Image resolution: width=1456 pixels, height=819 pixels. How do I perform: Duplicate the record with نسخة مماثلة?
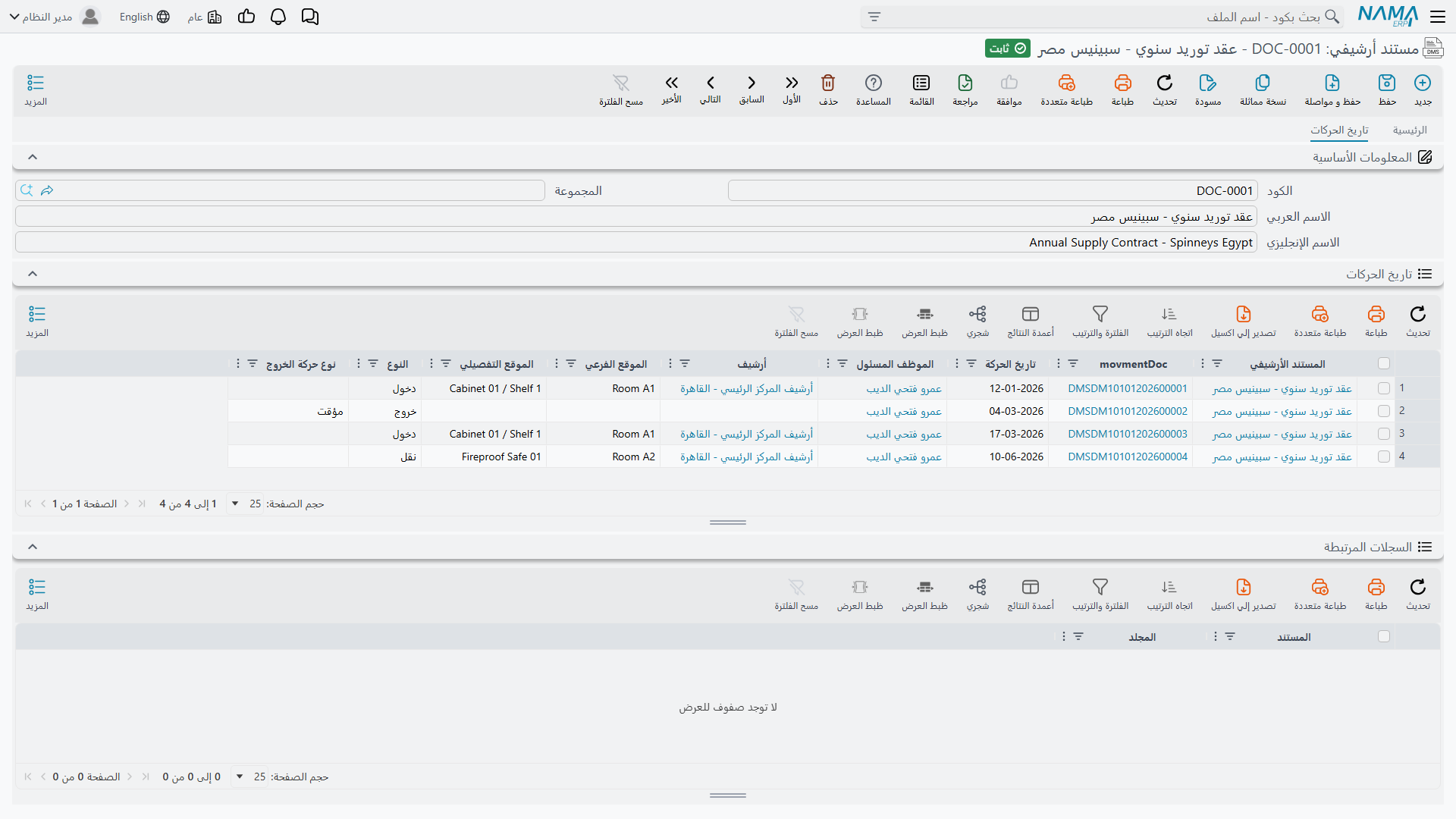[x=1263, y=90]
